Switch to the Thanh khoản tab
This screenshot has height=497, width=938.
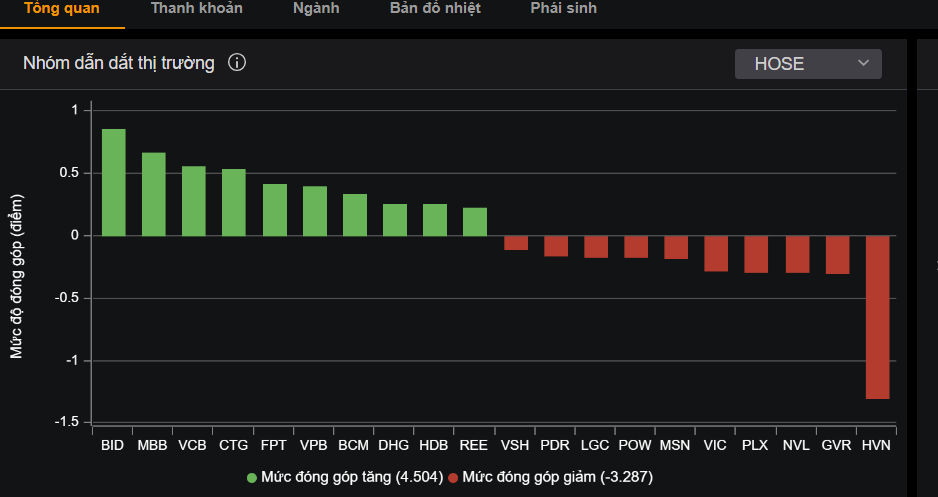196,9
